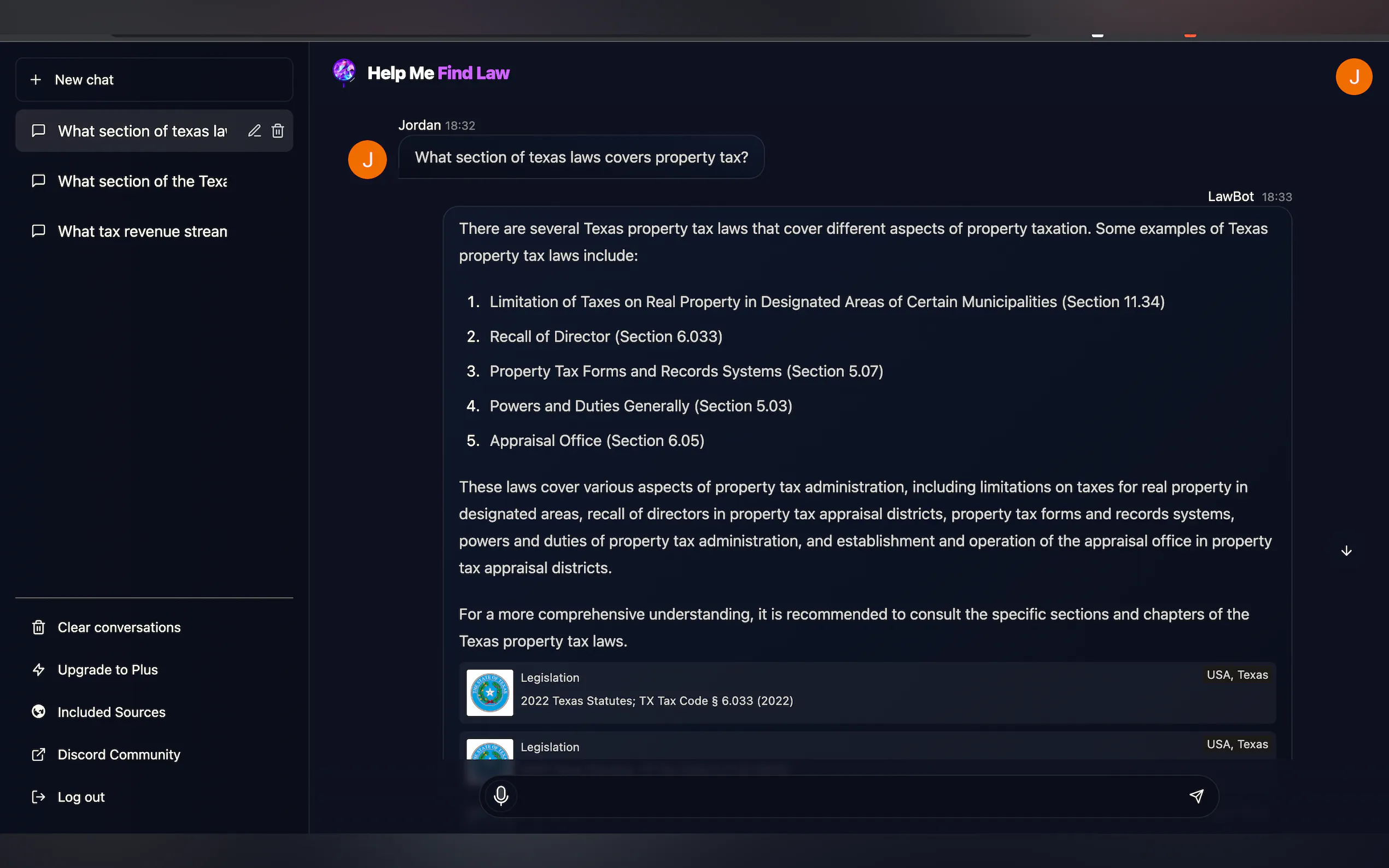Click Upgrade to Plus
The height and width of the screenshot is (868, 1389).
tap(107, 670)
